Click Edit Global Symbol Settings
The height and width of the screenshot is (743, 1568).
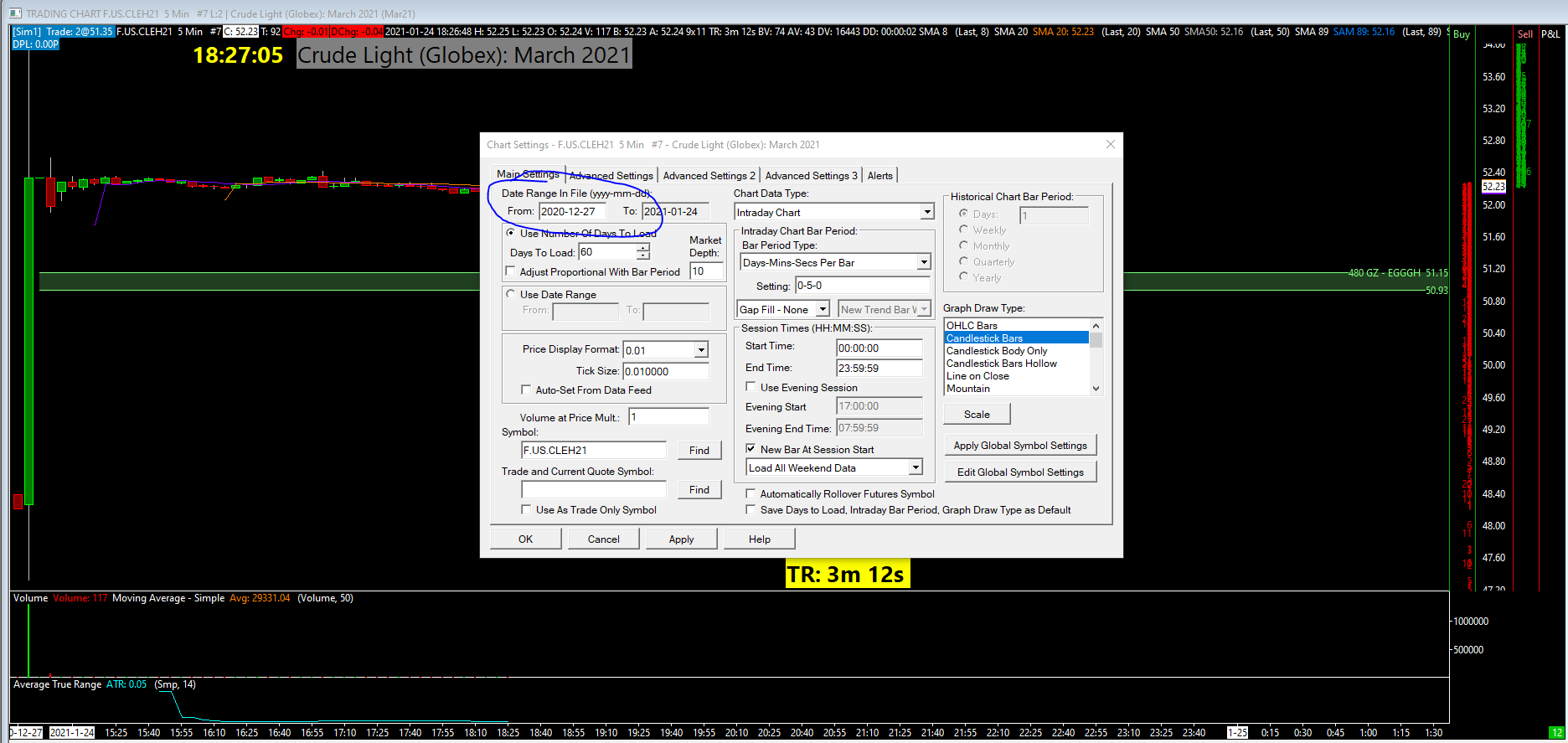click(1020, 472)
